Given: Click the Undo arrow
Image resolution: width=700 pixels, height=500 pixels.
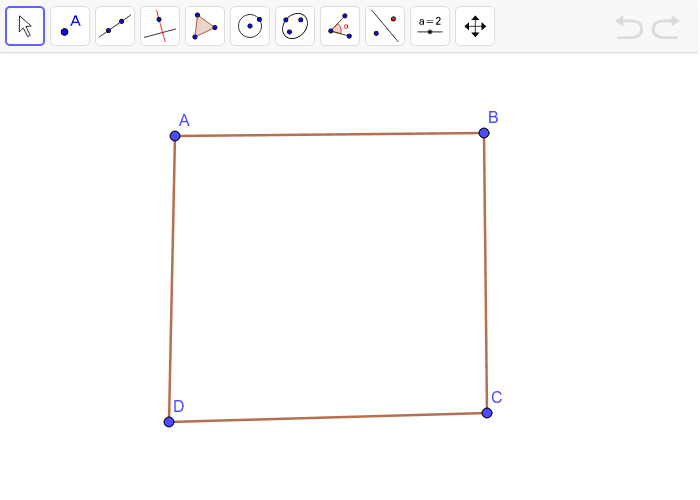Looking at the screenshot, I should tap(629, 27).
